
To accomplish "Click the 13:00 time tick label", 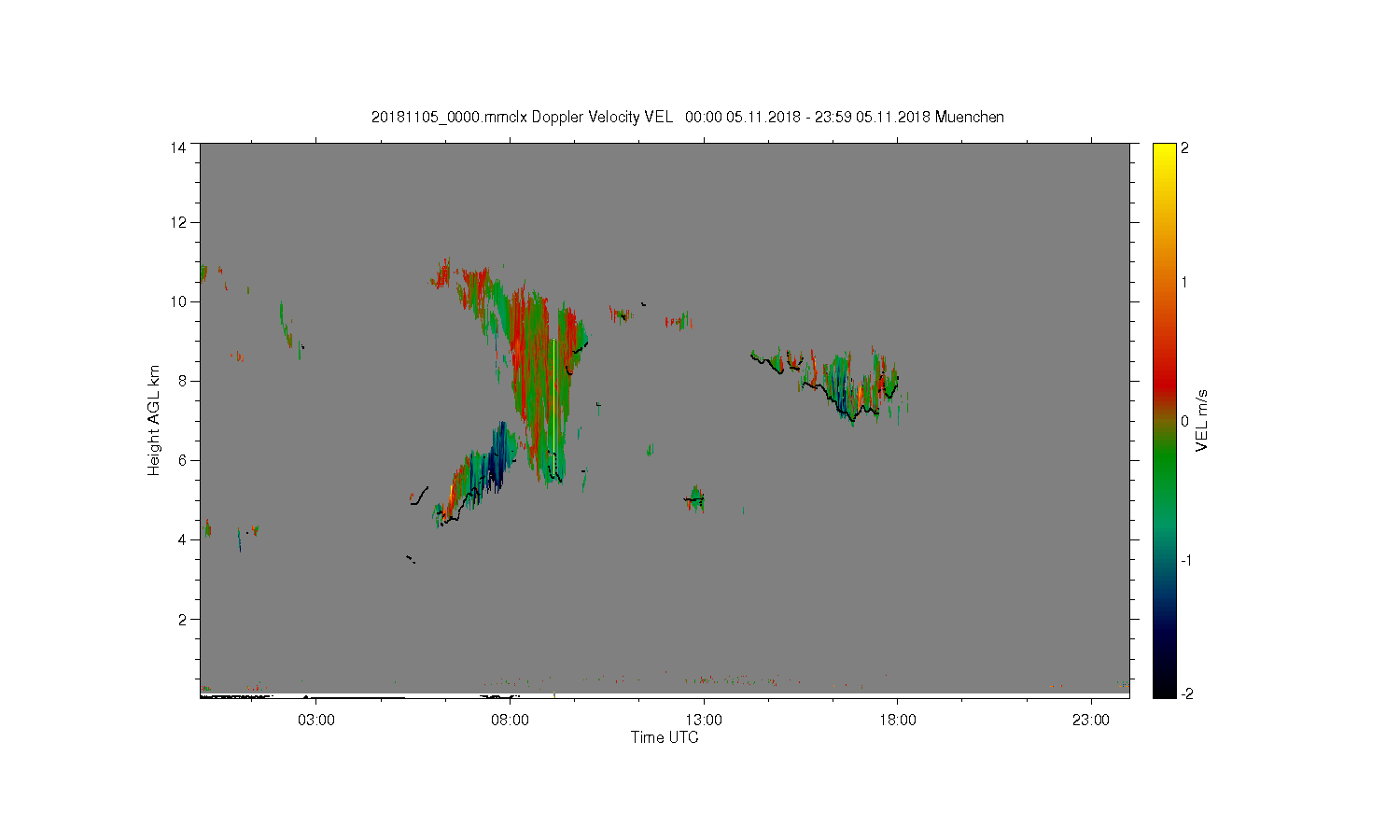I will click(704, 721).
